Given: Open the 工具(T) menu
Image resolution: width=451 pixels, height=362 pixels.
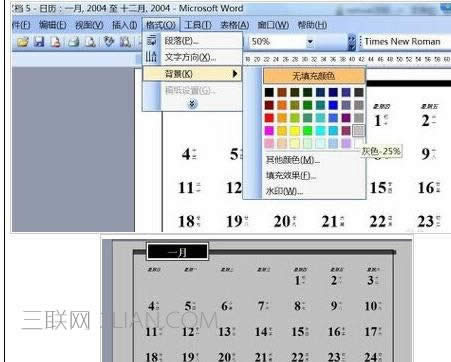Looking at the screenshot, I should coord(198,25).
